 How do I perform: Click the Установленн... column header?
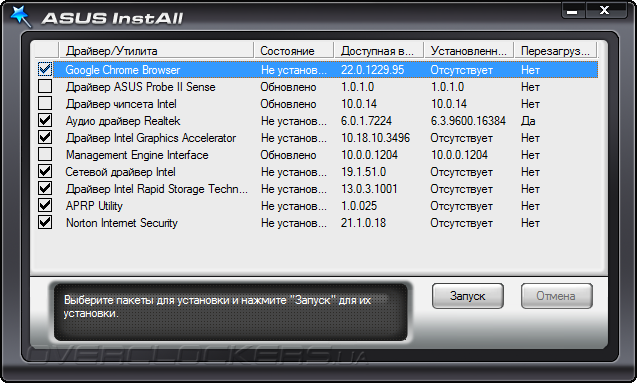469,51
